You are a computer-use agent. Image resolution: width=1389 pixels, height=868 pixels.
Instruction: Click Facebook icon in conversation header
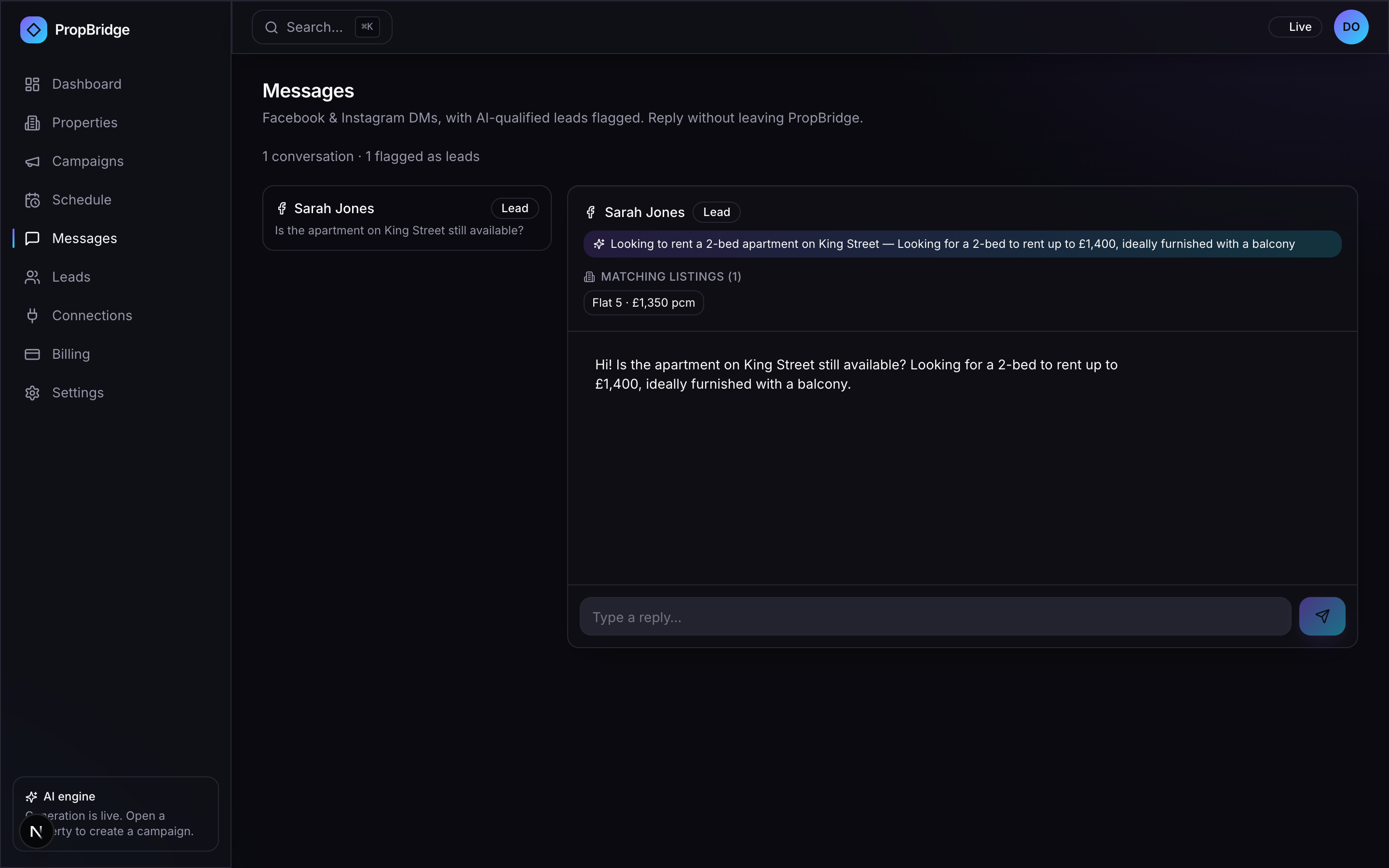pyautogui.click(x=591, y=212)
